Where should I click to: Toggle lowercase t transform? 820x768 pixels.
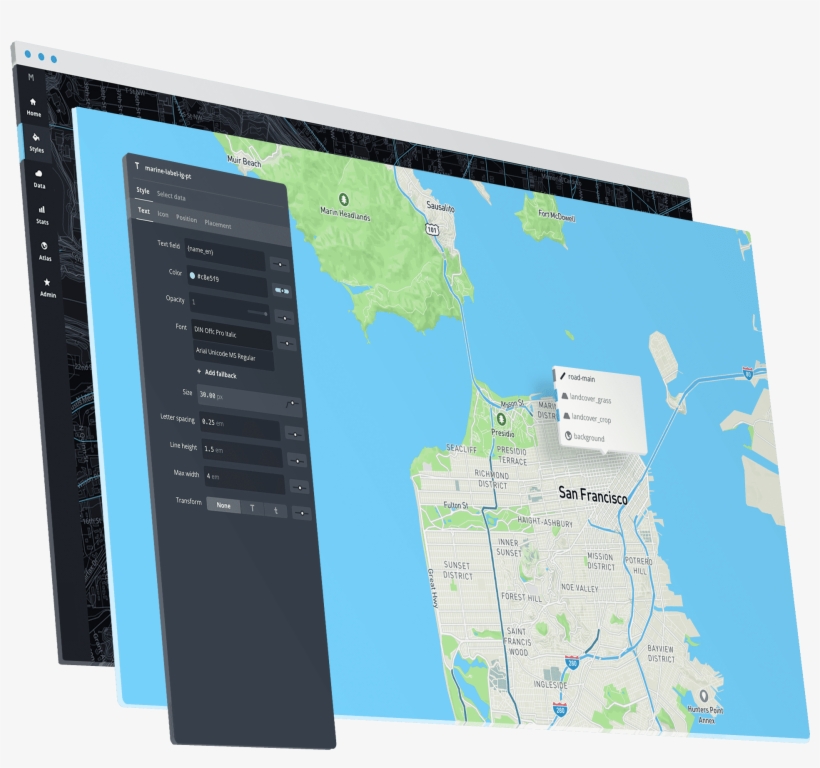pyautogui.click(x=275, y=510)
